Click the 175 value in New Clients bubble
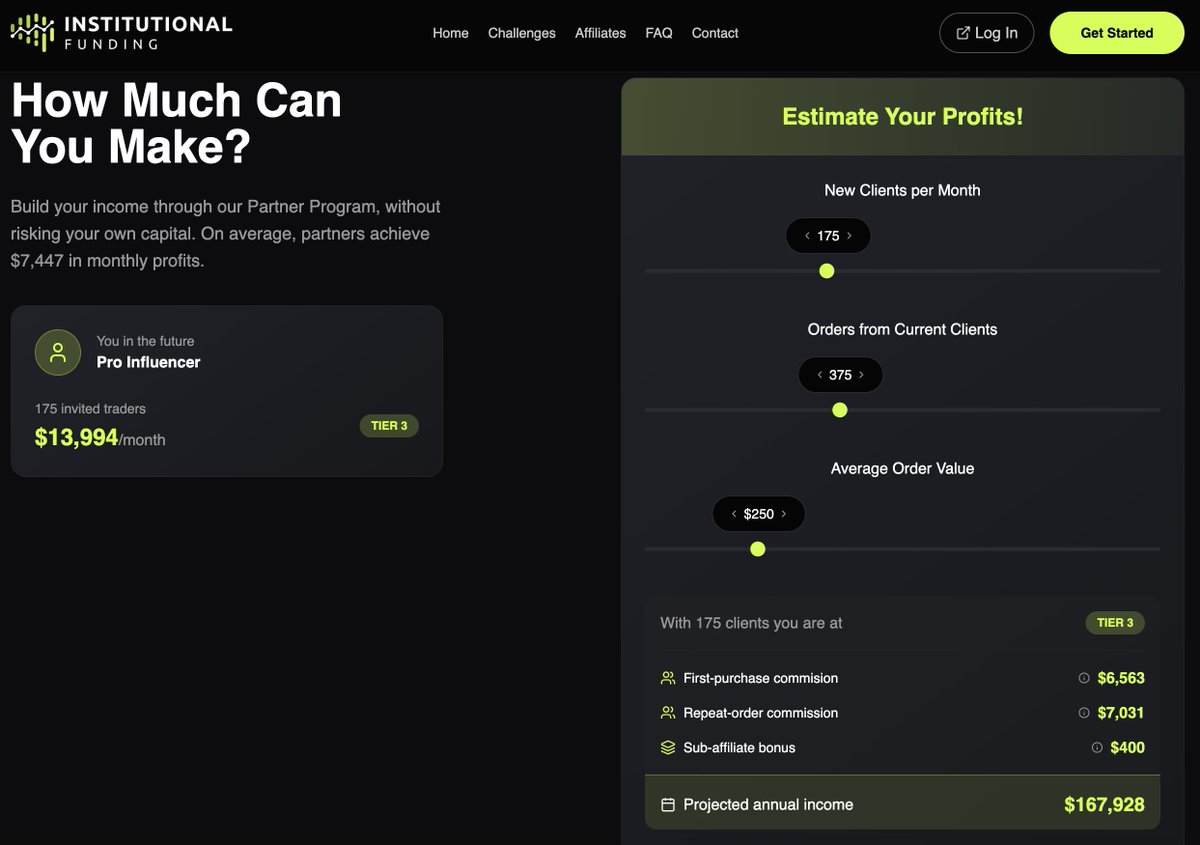This screenshot has height=845, width=1200. (x=828, y=236)
